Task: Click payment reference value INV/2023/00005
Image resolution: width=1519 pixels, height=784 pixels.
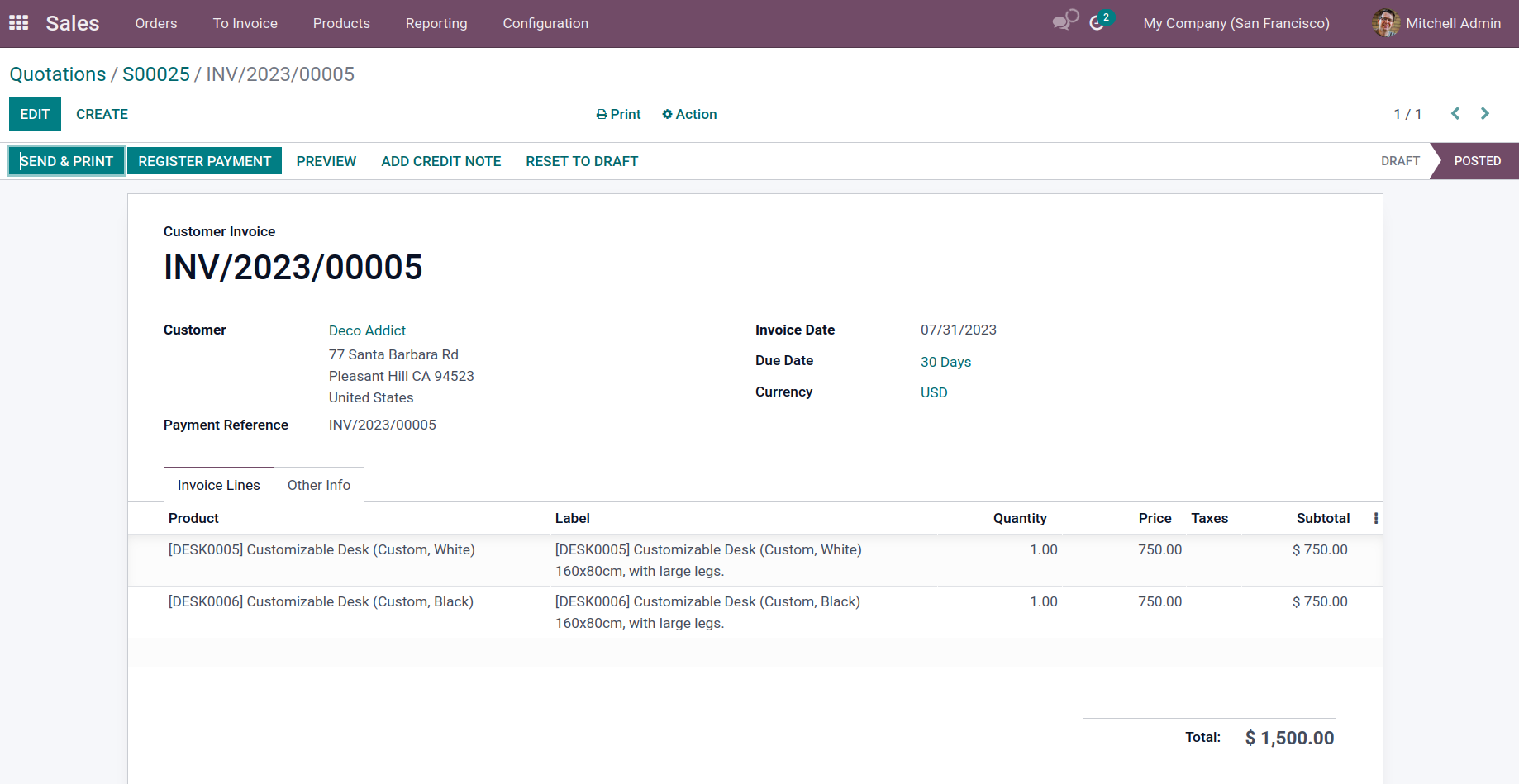Action: tap(383, 425)
